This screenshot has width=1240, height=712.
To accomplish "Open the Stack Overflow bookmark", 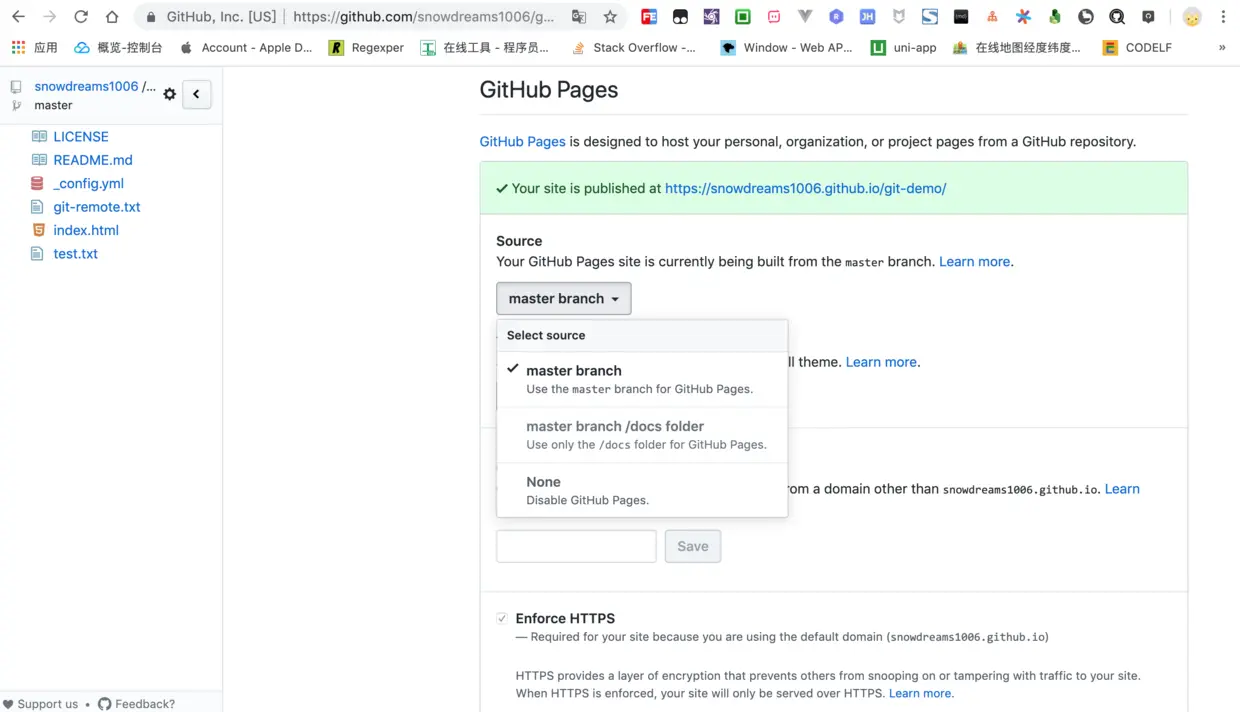I will 634,47.
